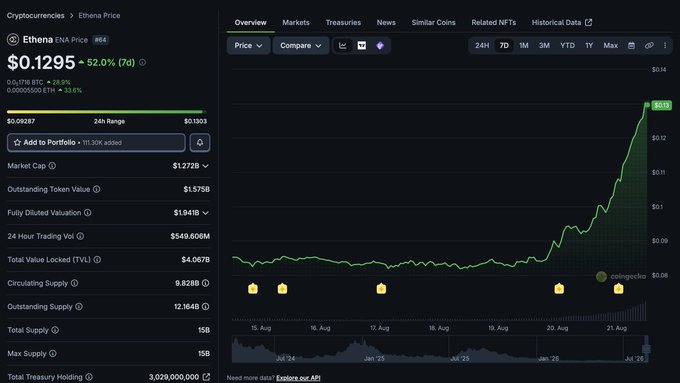Screen dimensions: 680x383
Task: Switch to the Treasuries tab
Action: point(343,23)
